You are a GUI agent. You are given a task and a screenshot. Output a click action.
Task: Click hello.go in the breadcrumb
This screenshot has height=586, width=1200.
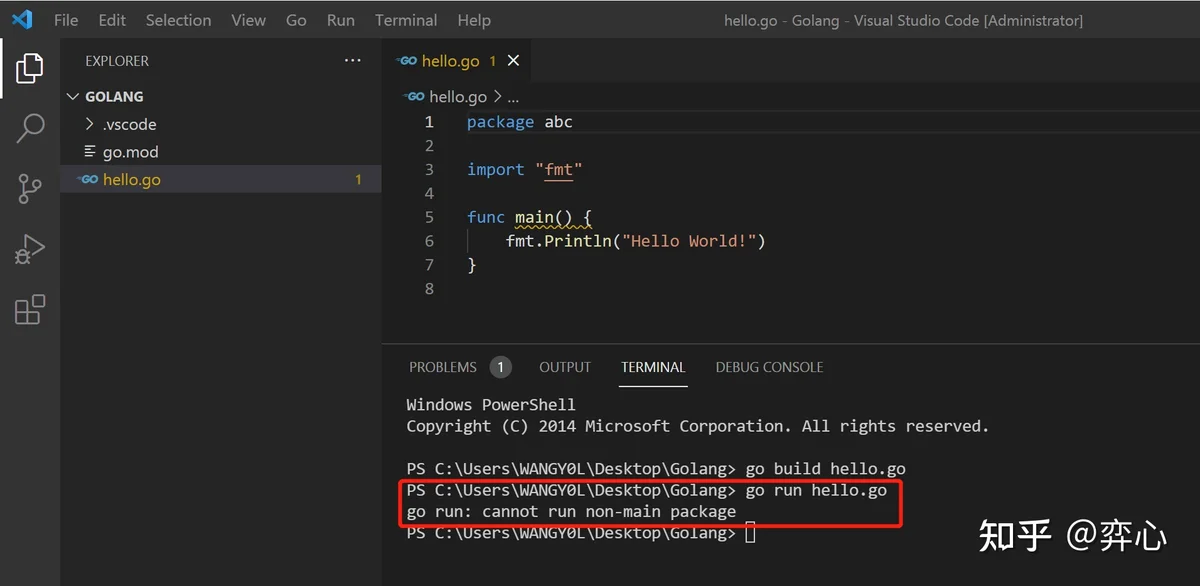(x=458, y=97)
